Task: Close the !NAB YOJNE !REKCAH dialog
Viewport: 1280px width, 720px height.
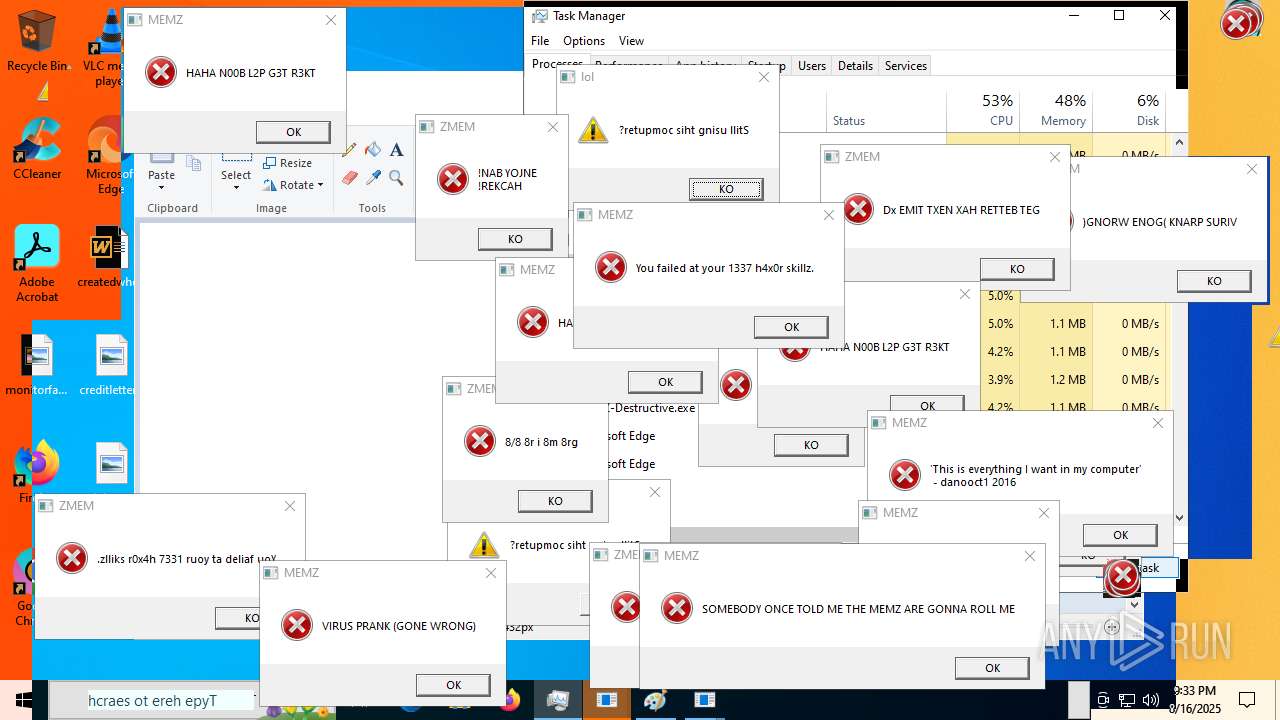Action: tap(552, 127)
